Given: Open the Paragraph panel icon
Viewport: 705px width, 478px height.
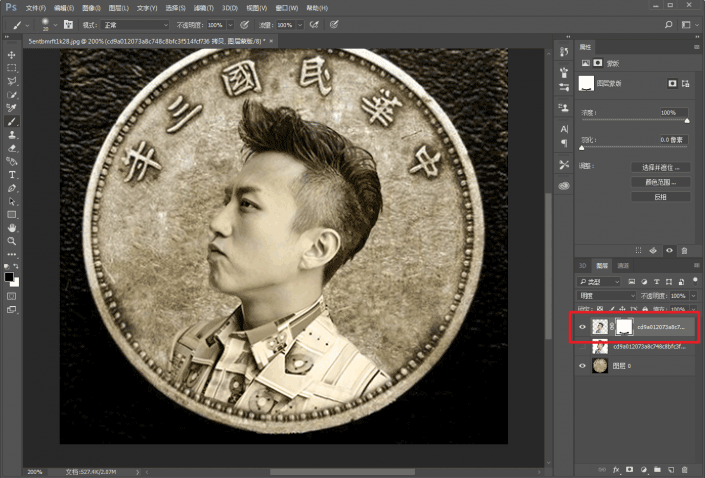Looking at the screenshot, I should [x=564, y=143].
